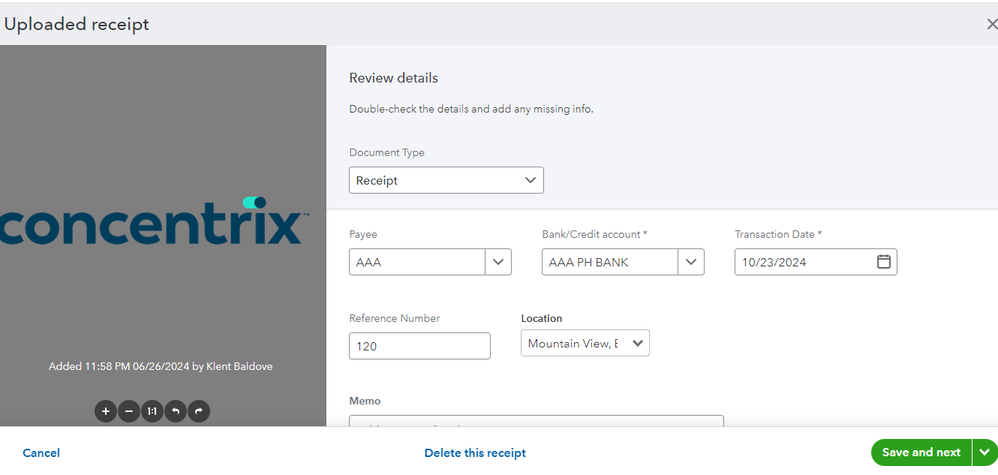Click into the Memo text box
Image resolution: width=998 pixels, height=475 pixels.
coord(536,421)
